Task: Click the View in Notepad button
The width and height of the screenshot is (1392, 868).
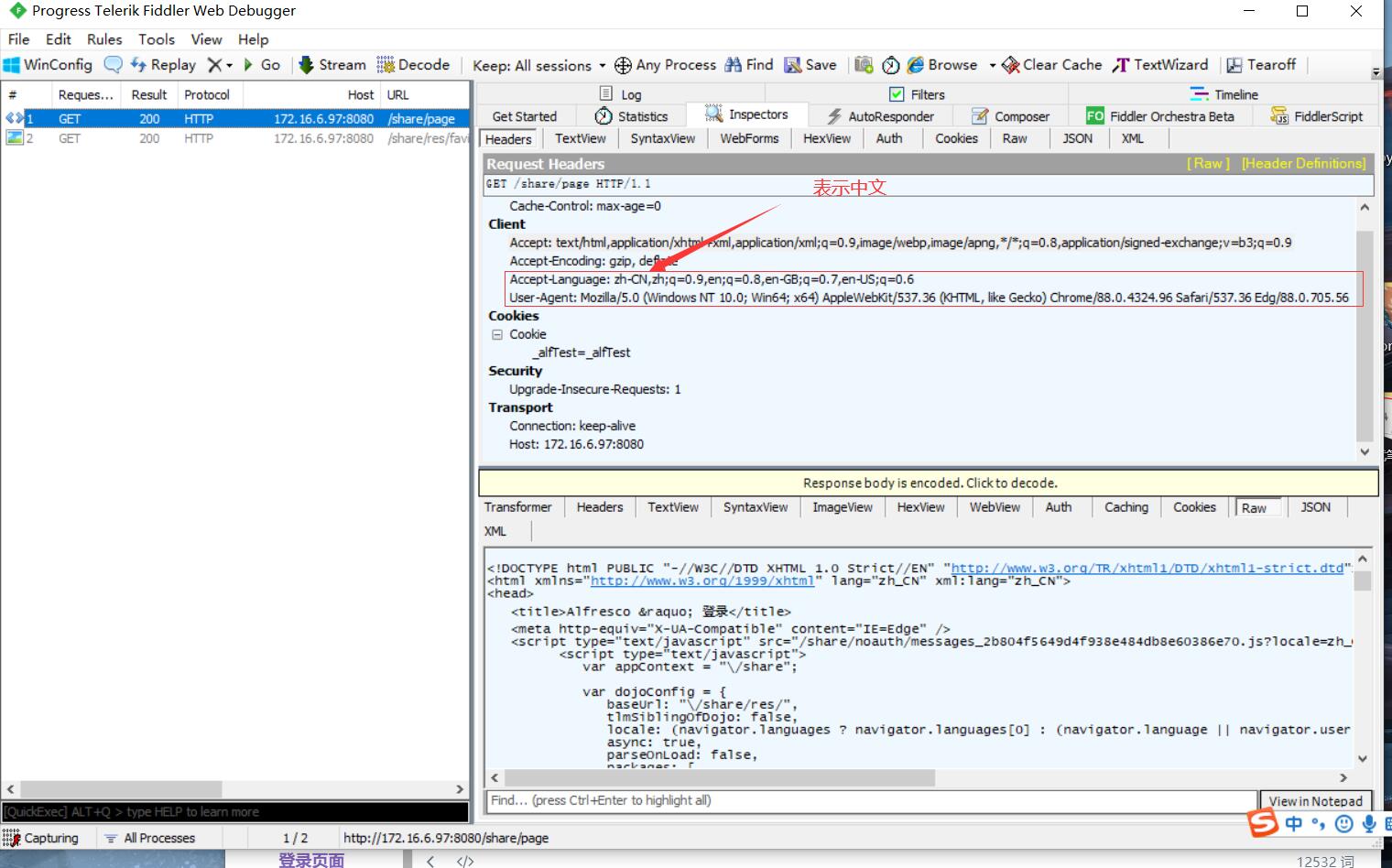Action: (1315, 801)
